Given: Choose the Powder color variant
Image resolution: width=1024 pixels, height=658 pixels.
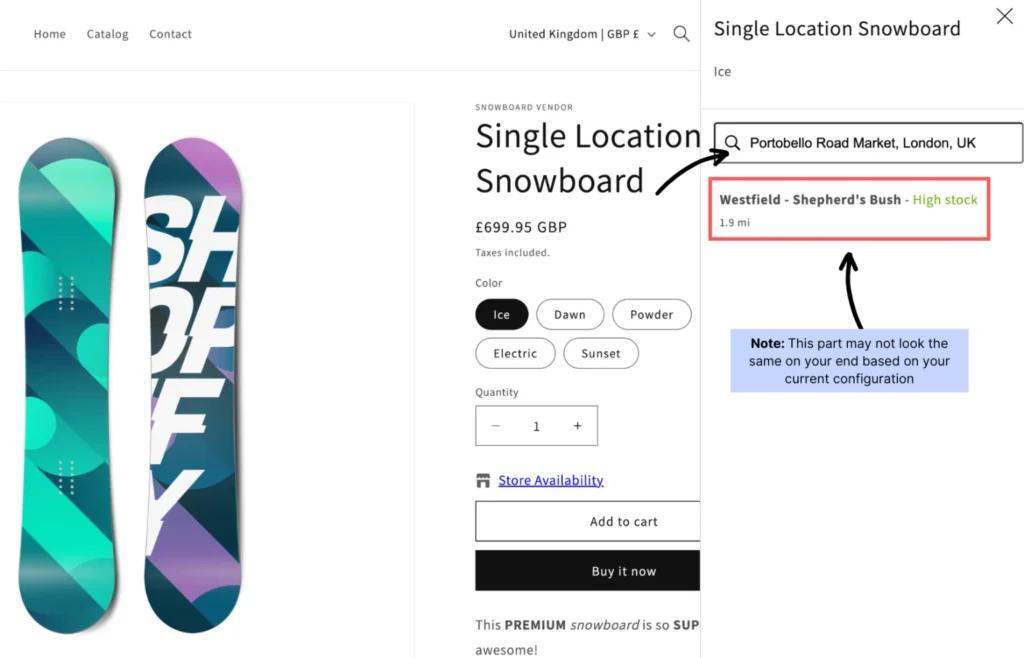Looking at the screenshot, I should pos(651,315).
